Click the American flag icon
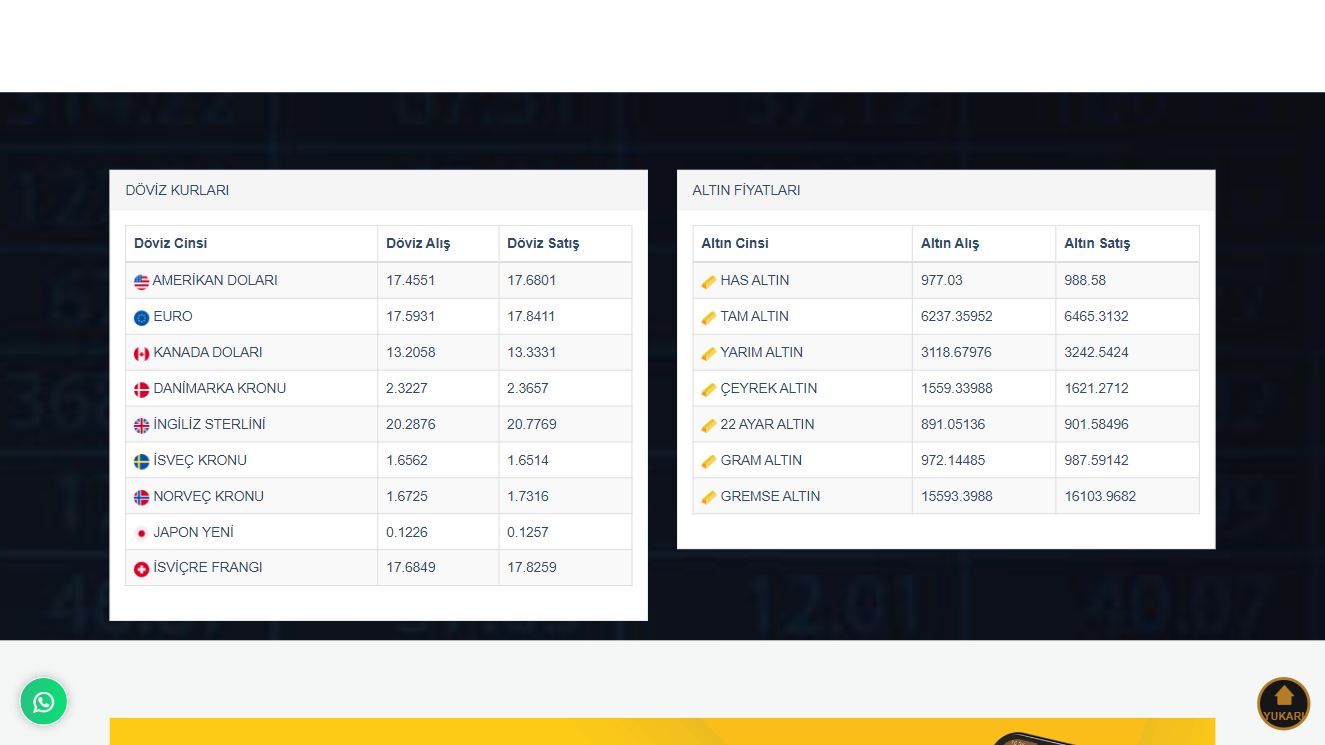Image resolution: width=1325 pixels, height=745 pixels. tap(141, 282)
